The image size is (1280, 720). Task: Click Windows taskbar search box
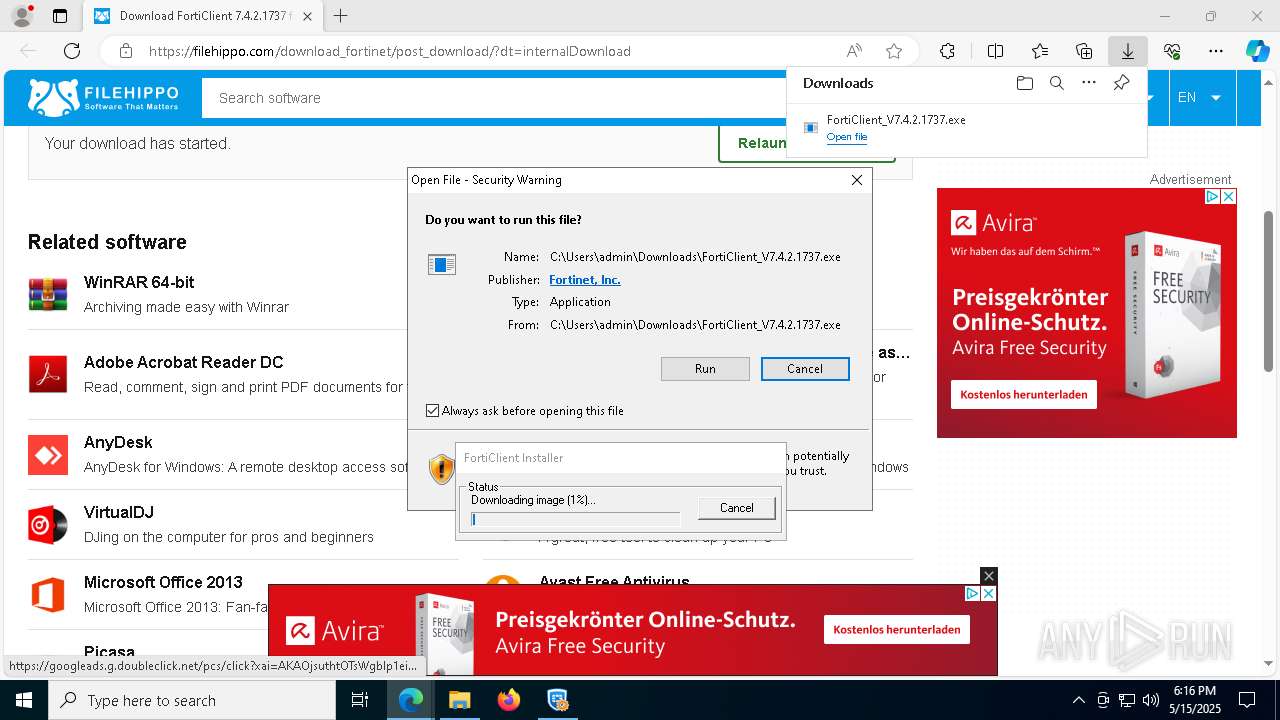point(192,700)
